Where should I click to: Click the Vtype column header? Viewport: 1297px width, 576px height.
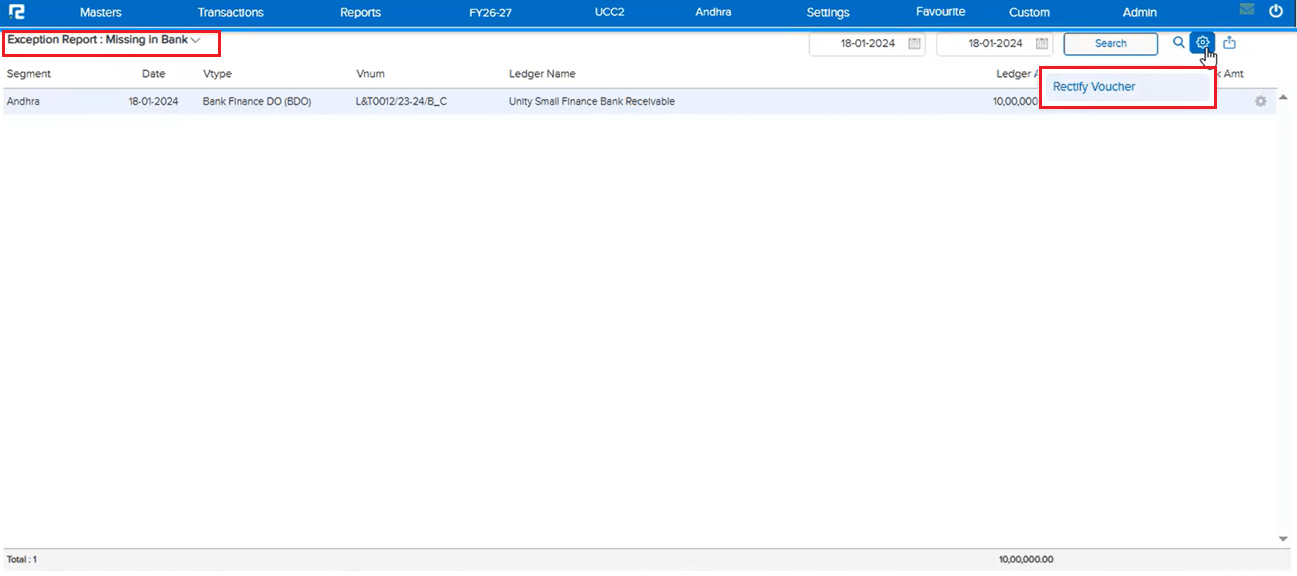(218, 74)
